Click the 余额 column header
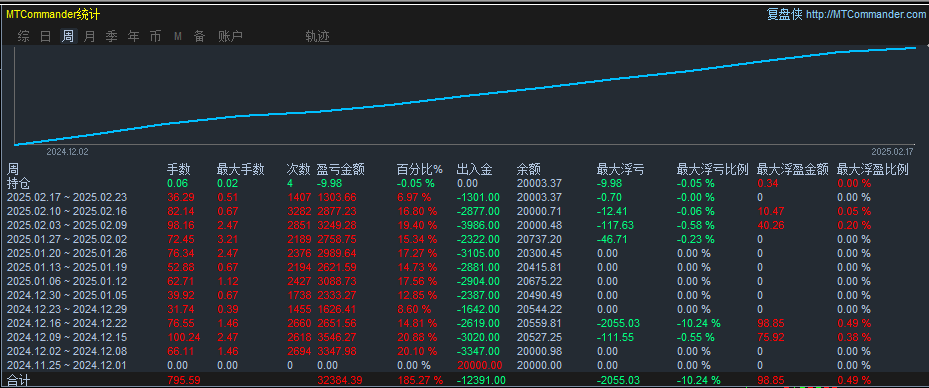This screenshot has width=929, height=388. tap(528, 169)
